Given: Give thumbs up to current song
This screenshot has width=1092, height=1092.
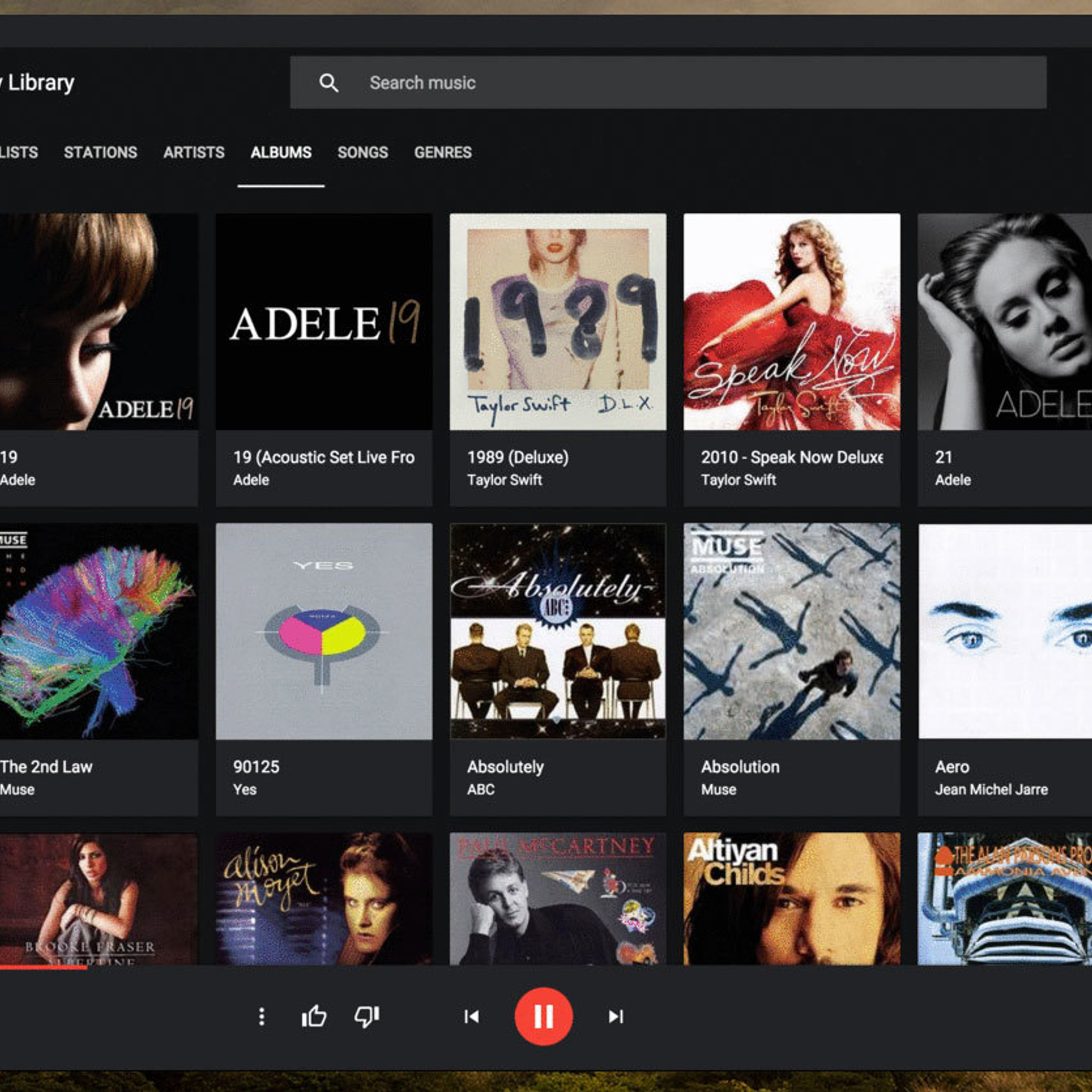Looking at the screenshot, I should [314, 1016].
